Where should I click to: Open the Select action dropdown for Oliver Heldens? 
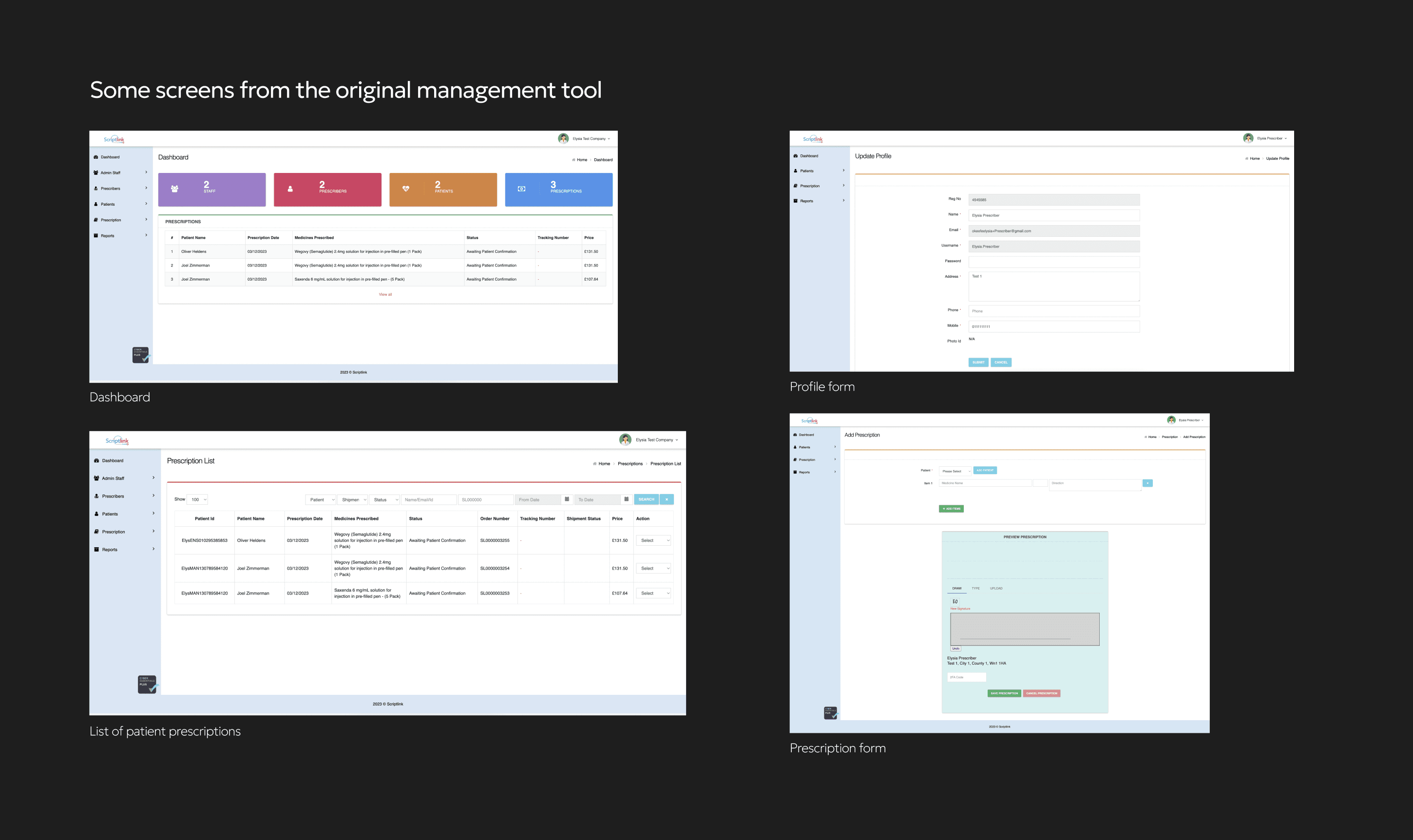click(x=653, y=540)
